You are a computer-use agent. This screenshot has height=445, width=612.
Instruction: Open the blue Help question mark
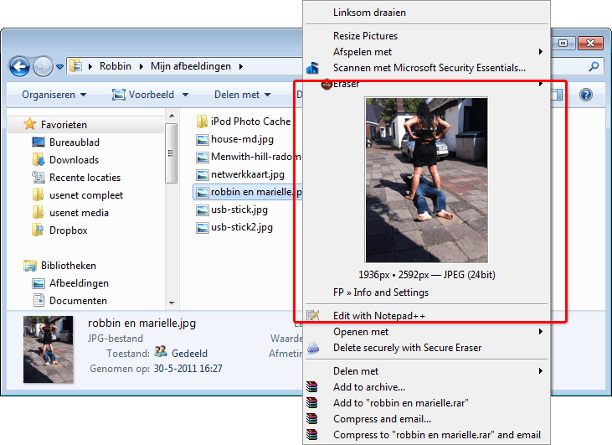point(586,95)
